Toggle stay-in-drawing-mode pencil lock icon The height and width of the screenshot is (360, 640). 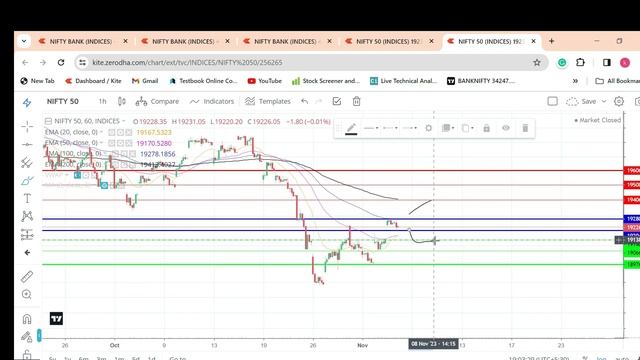pos(27,336)
